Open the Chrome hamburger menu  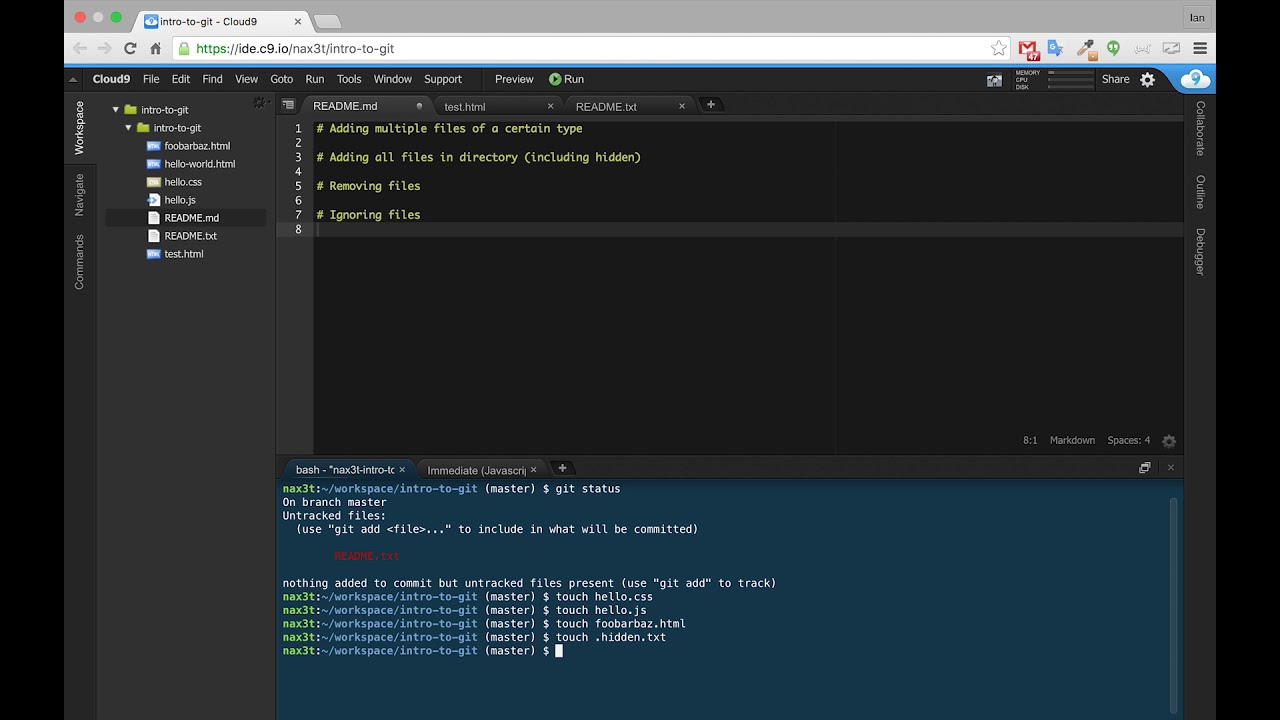(x=1200, y=48)
